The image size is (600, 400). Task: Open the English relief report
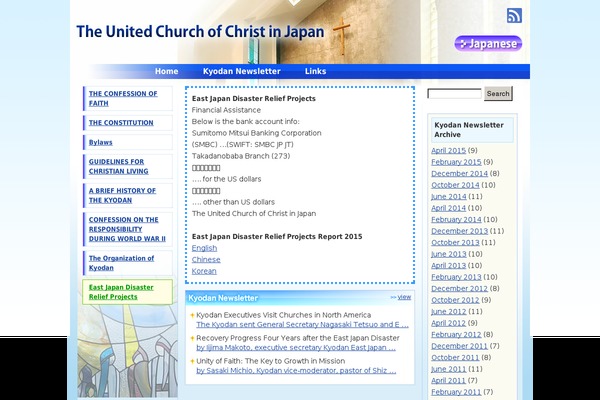coord(204,248)
